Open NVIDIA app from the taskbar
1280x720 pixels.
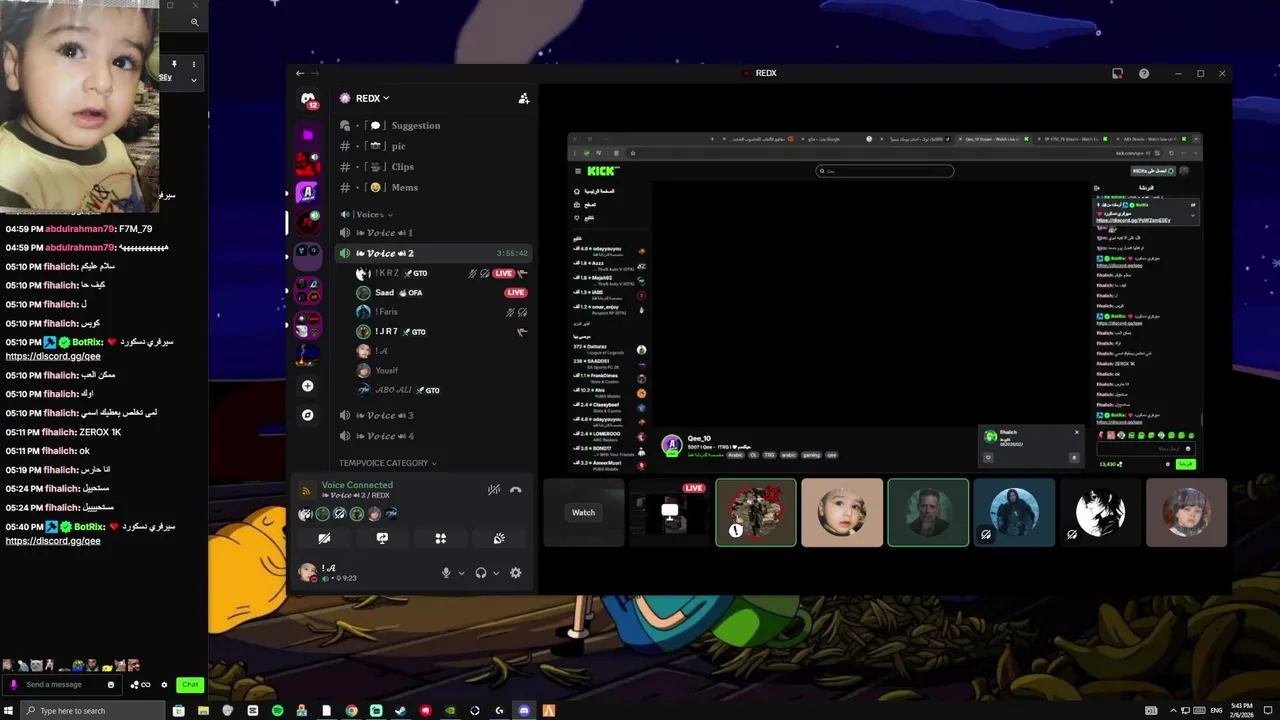coord(450,711)
